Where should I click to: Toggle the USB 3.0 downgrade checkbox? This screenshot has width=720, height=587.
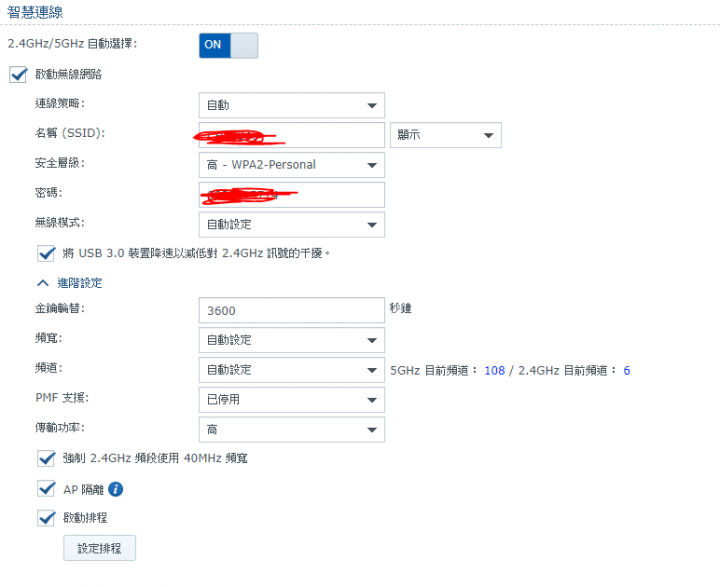46,253
